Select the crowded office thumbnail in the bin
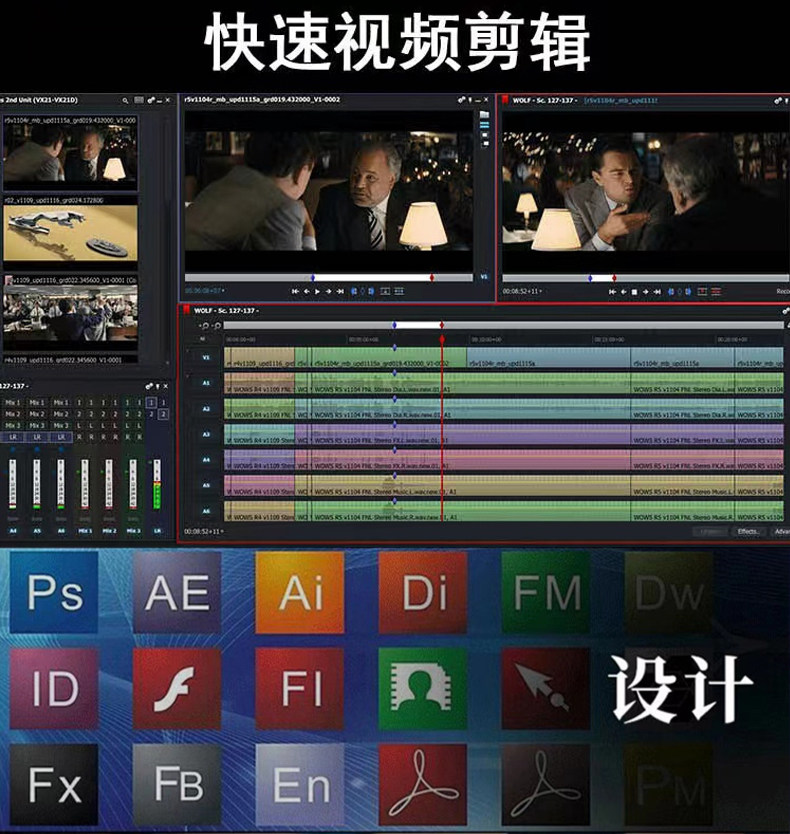The image size is (790, 834). coord(70,313)
